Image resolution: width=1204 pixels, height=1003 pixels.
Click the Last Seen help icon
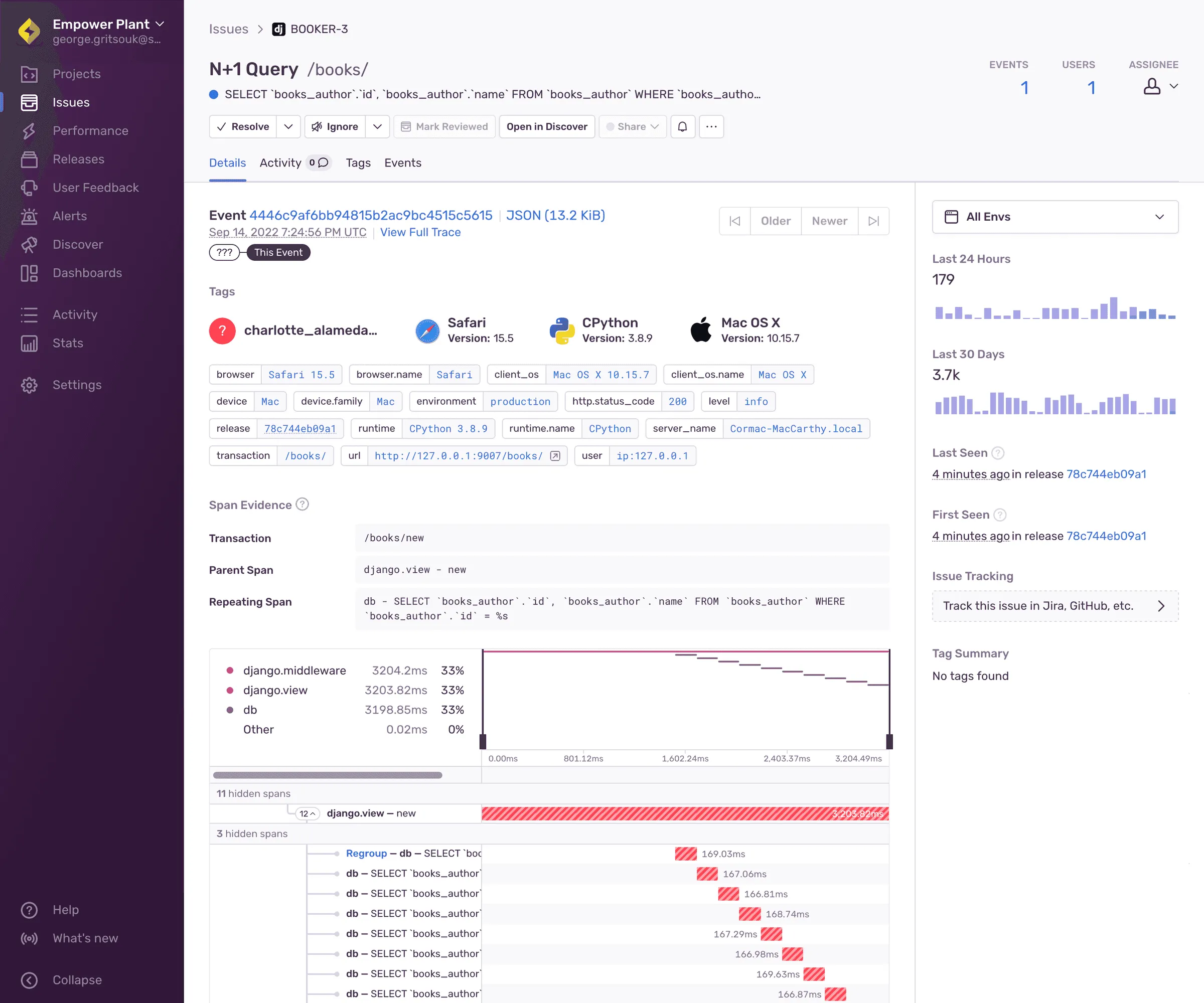(998, 453)
